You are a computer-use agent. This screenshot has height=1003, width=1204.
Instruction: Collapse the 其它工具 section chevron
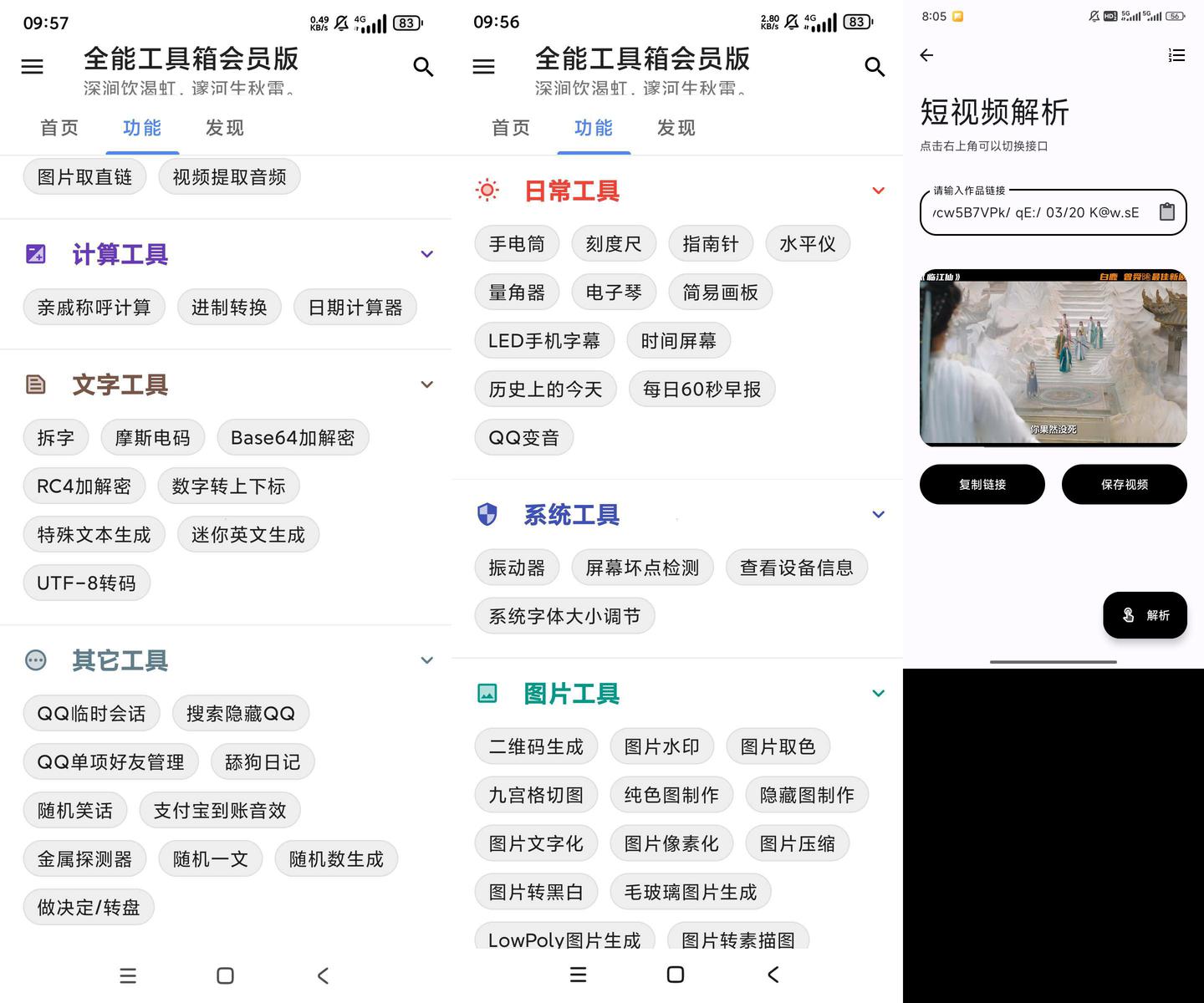pos(426,660)
